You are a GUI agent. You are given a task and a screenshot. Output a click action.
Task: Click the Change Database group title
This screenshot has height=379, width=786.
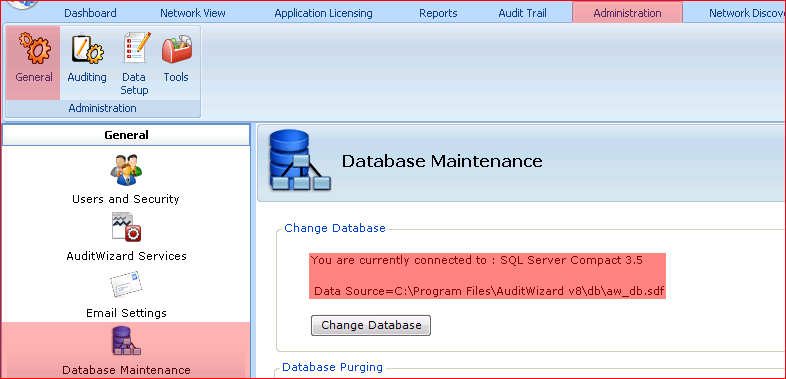pyautogui.click(x=335, y=228)
